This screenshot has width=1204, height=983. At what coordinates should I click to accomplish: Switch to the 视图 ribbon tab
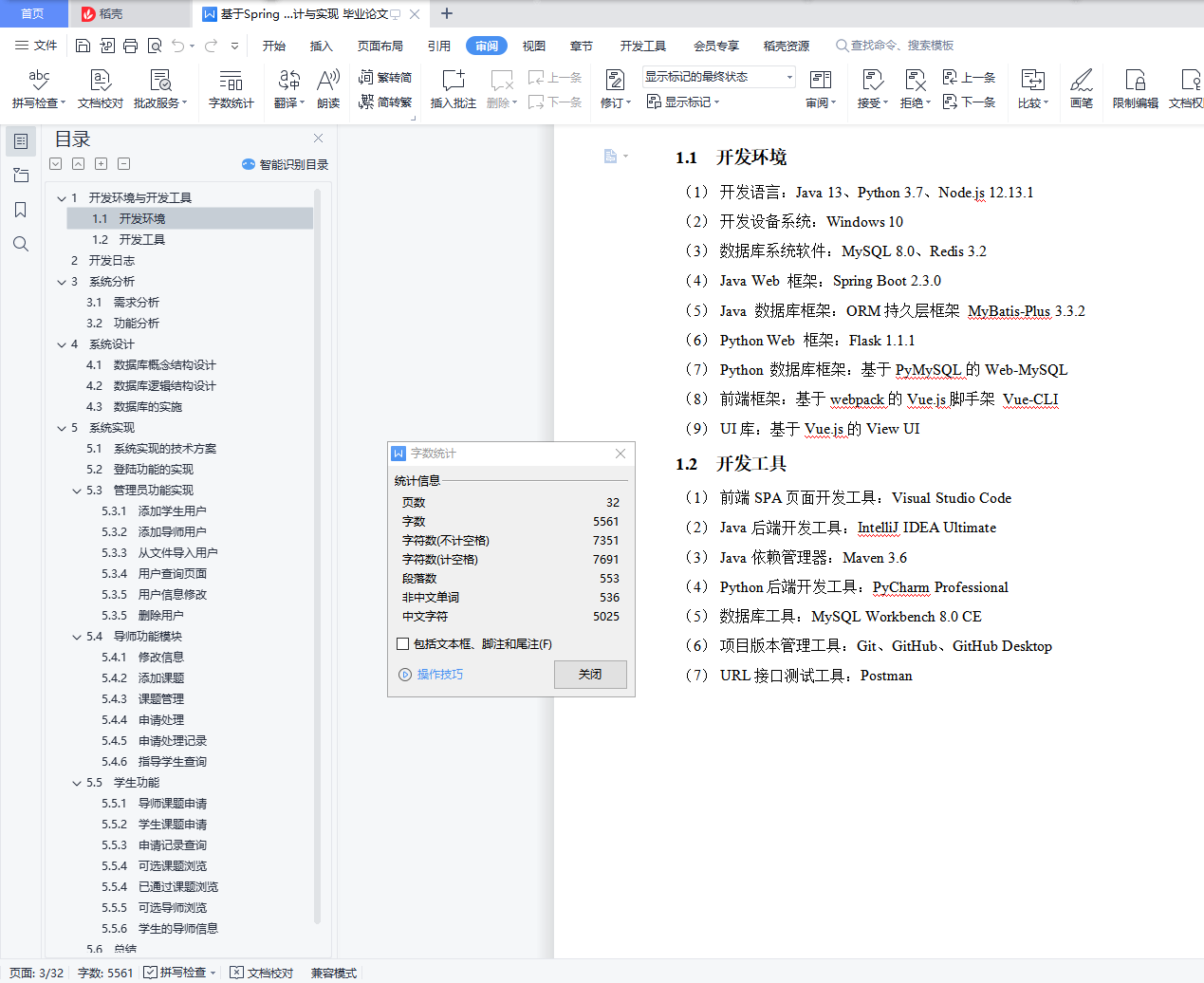[534, 46]
